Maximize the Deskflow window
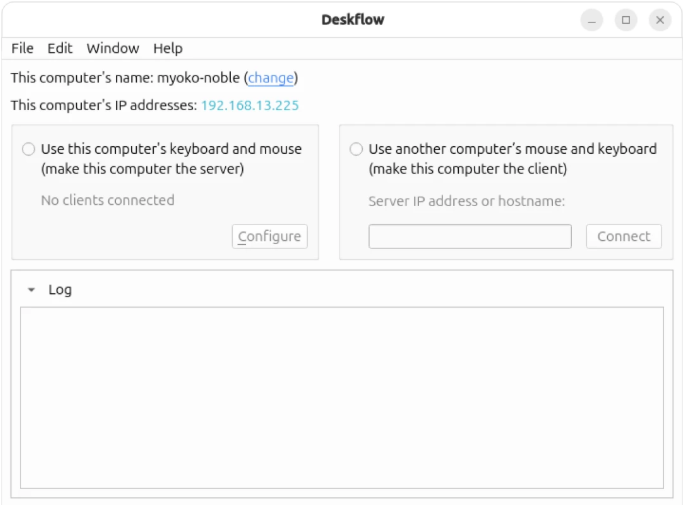Screen dimensions: 683x505 [x=626, y=20]
